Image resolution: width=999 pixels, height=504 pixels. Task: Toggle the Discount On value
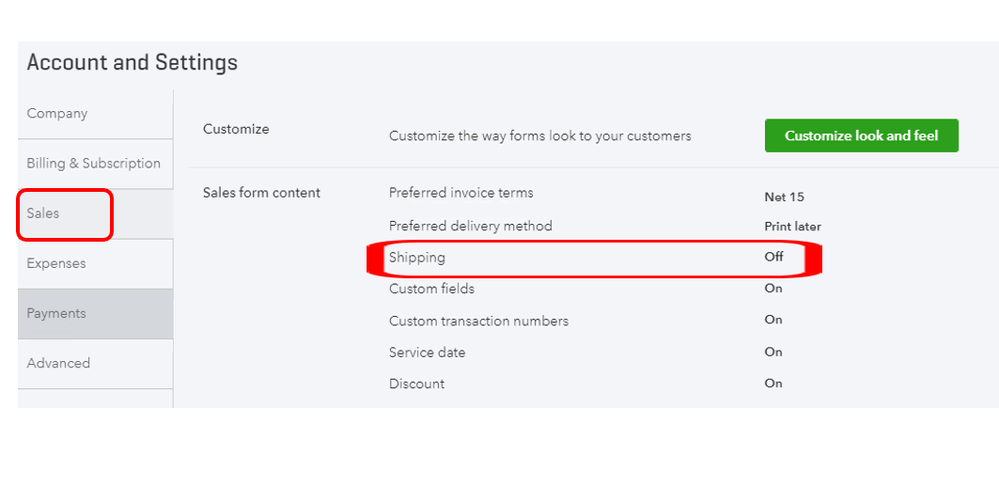774,384
